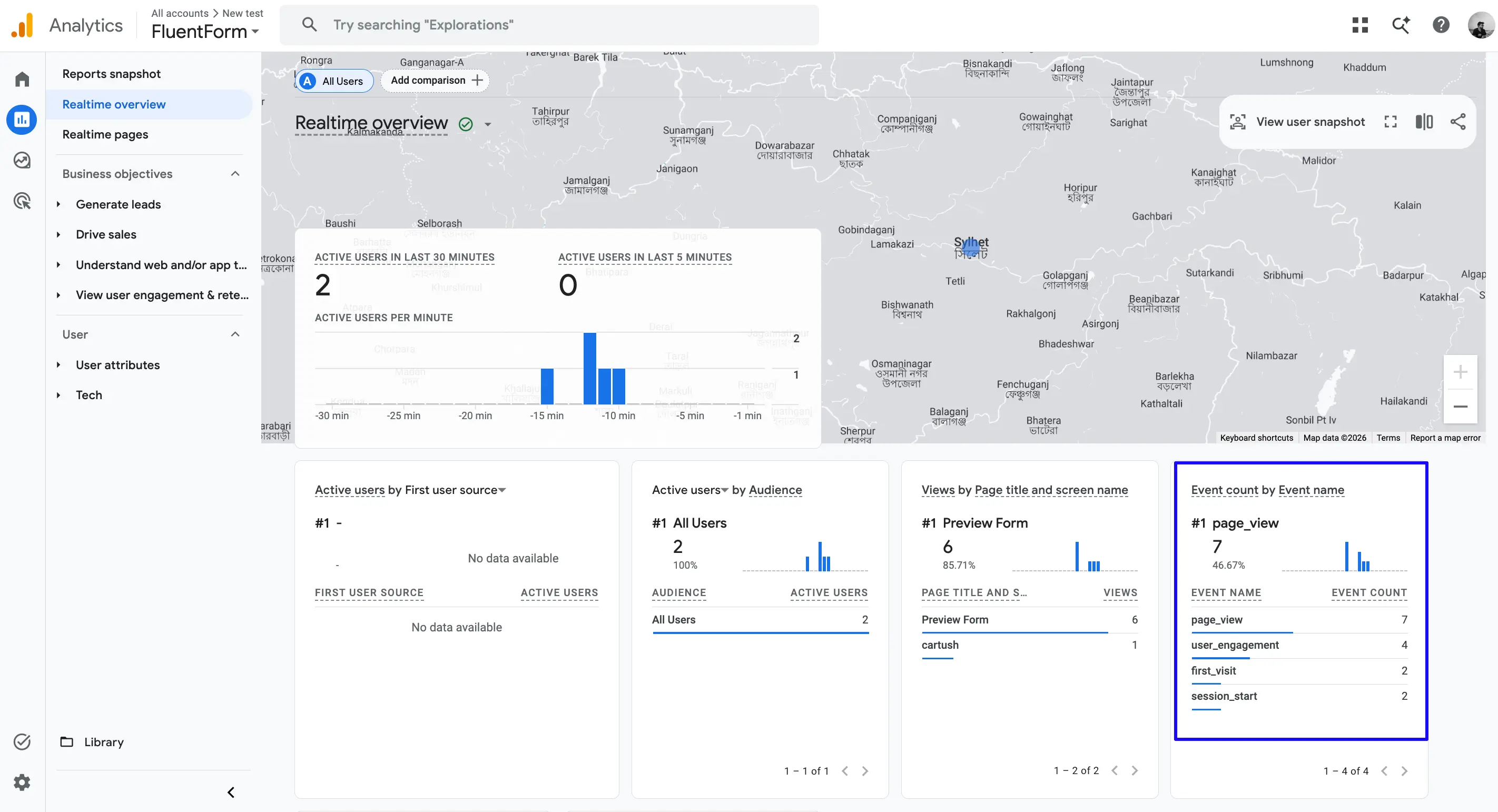Open Library in the sidebar
The width and height of the screenshot is (1498, 812).
(104, 741)
